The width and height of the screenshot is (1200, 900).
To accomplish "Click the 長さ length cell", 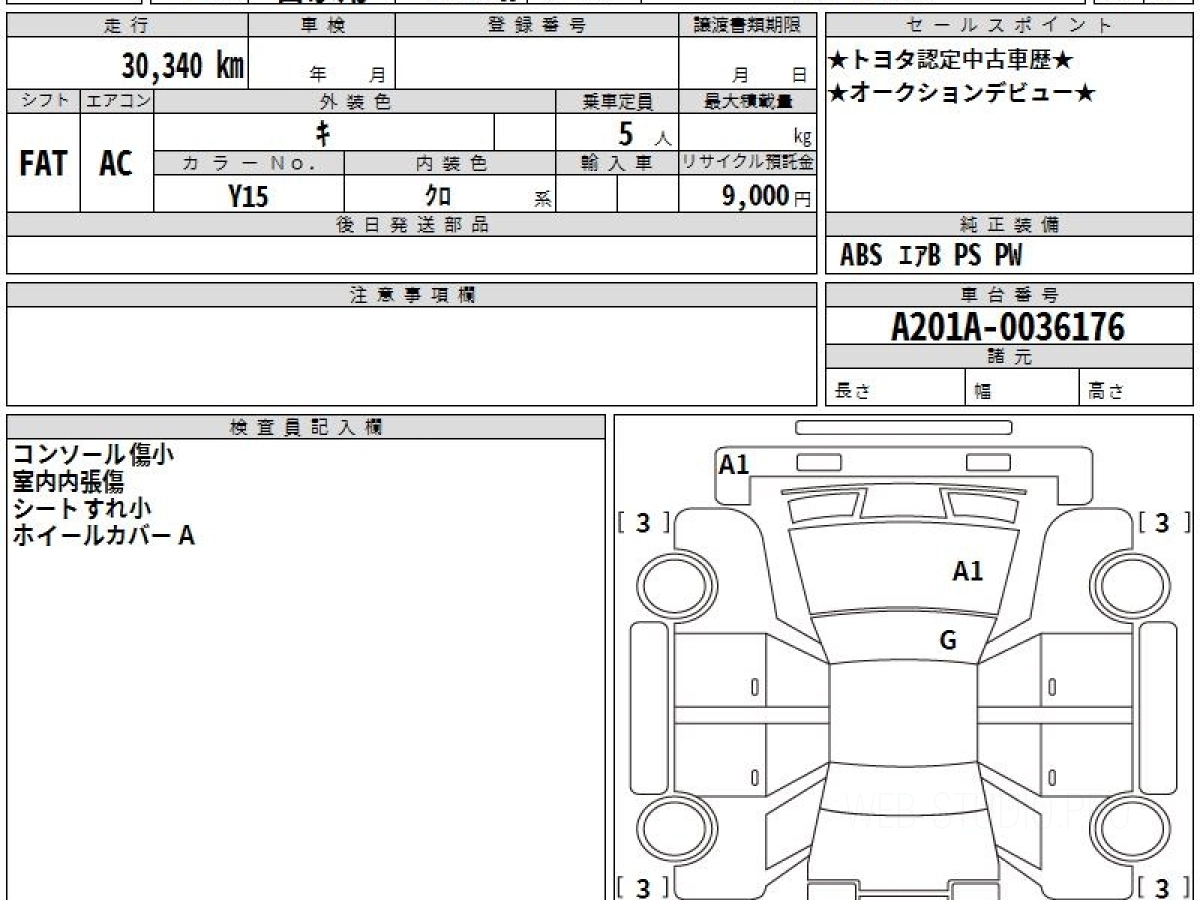I will click(x=895, y=388).
